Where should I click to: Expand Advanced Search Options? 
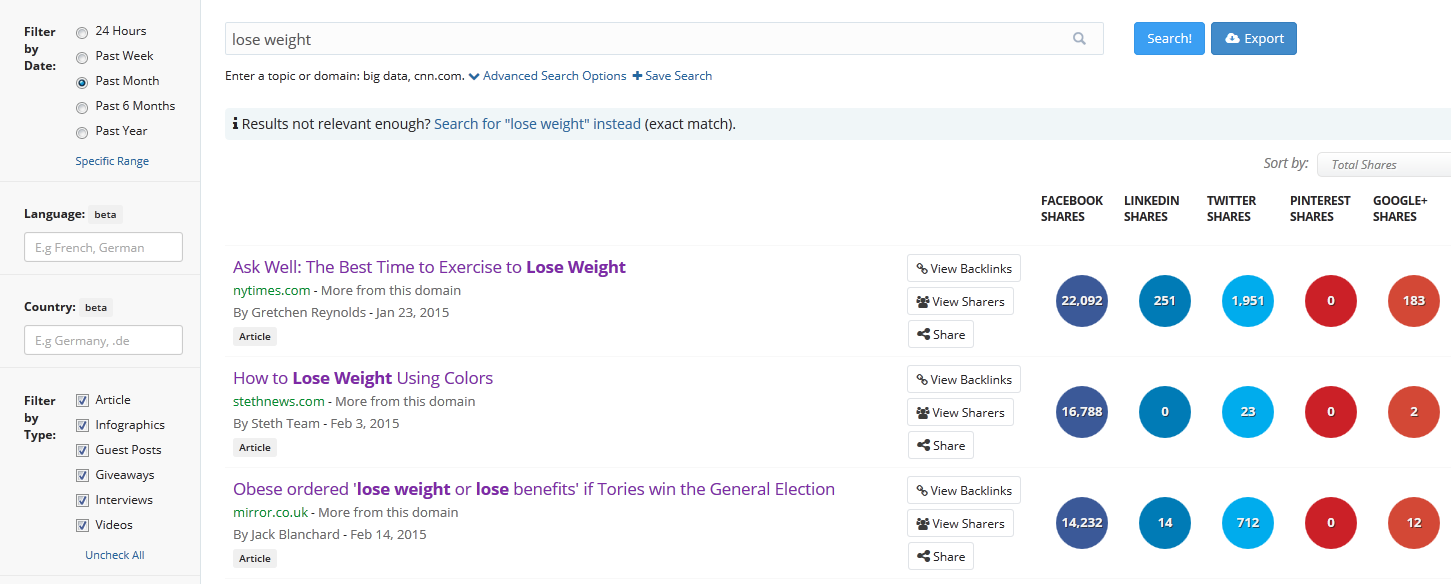click(547, 76)
